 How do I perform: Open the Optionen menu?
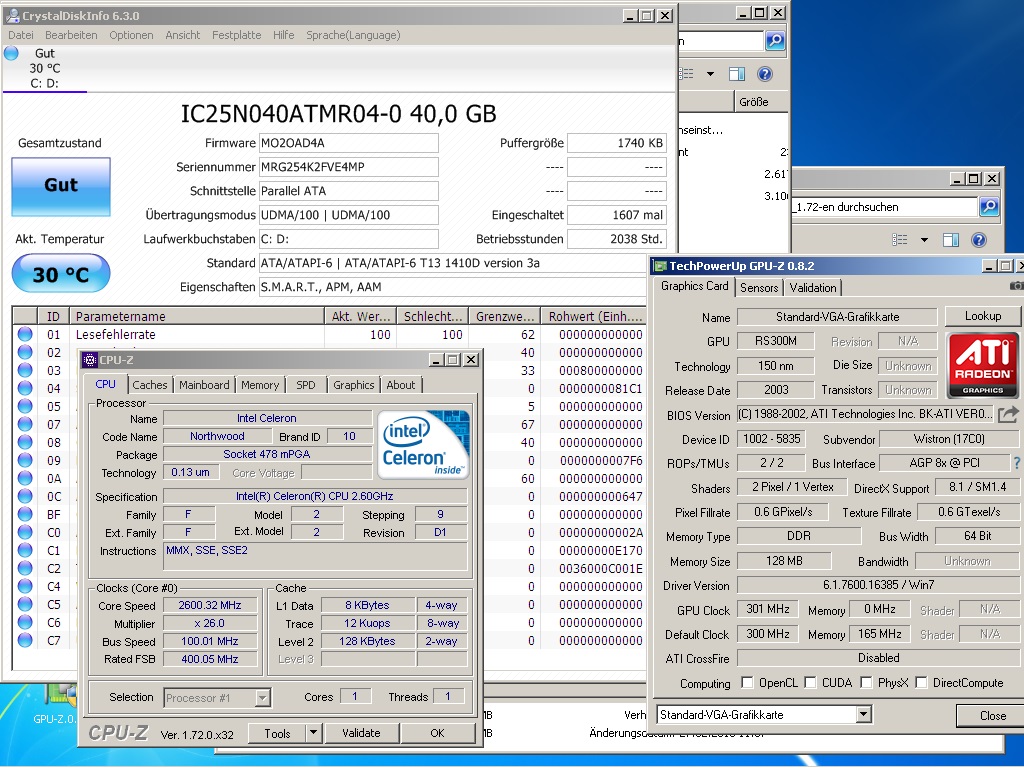coord(131,35)
